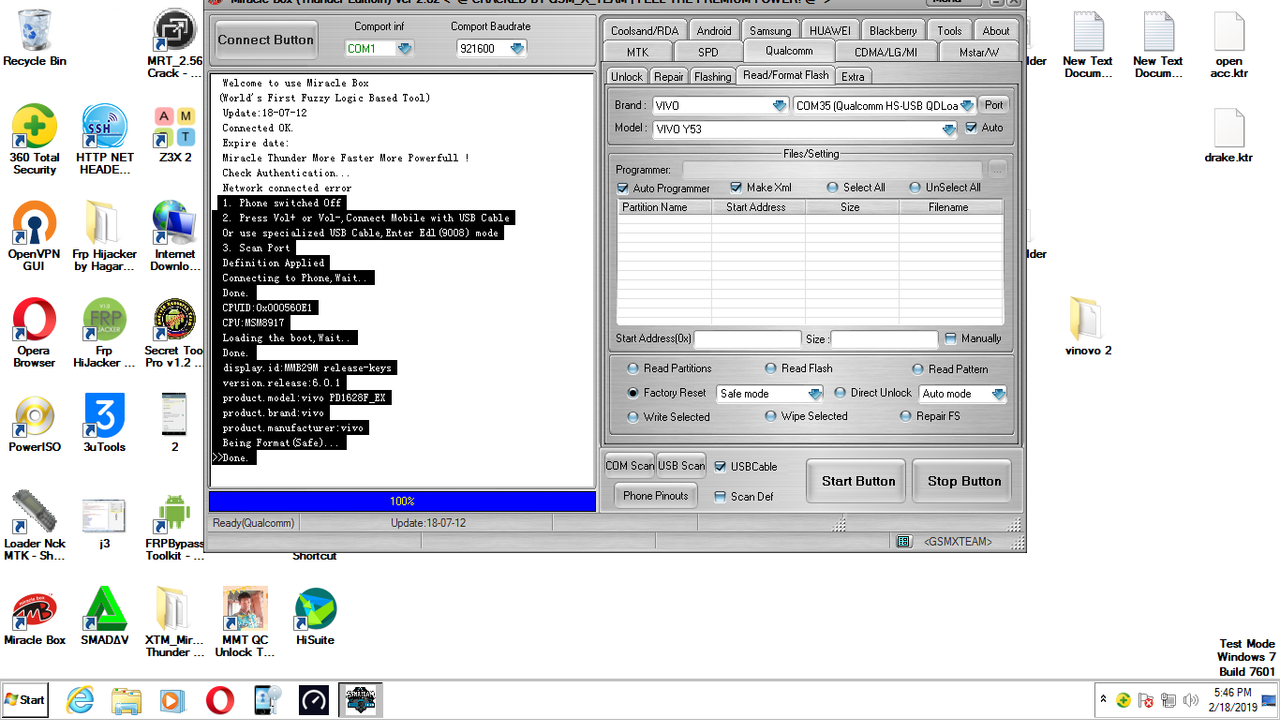Open Frp Hijacker by Hagard folder
Viewport: 1280px width, 720px height.
105,236
